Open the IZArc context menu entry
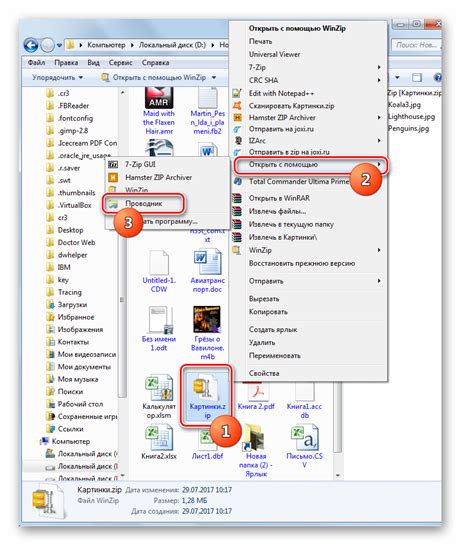 (257, 141)
